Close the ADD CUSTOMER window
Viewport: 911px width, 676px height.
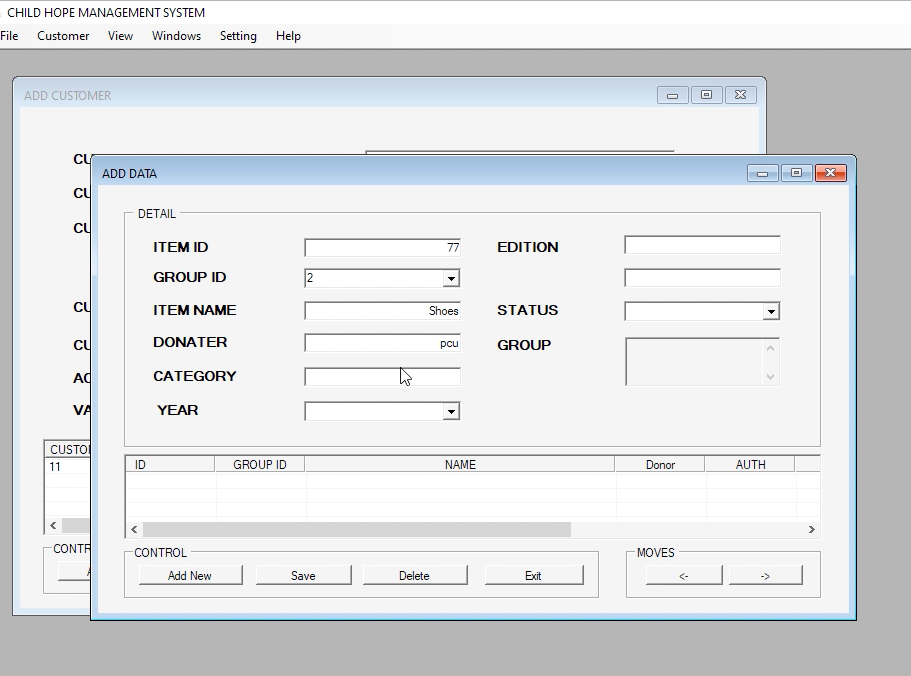click(x=741, y=95)
